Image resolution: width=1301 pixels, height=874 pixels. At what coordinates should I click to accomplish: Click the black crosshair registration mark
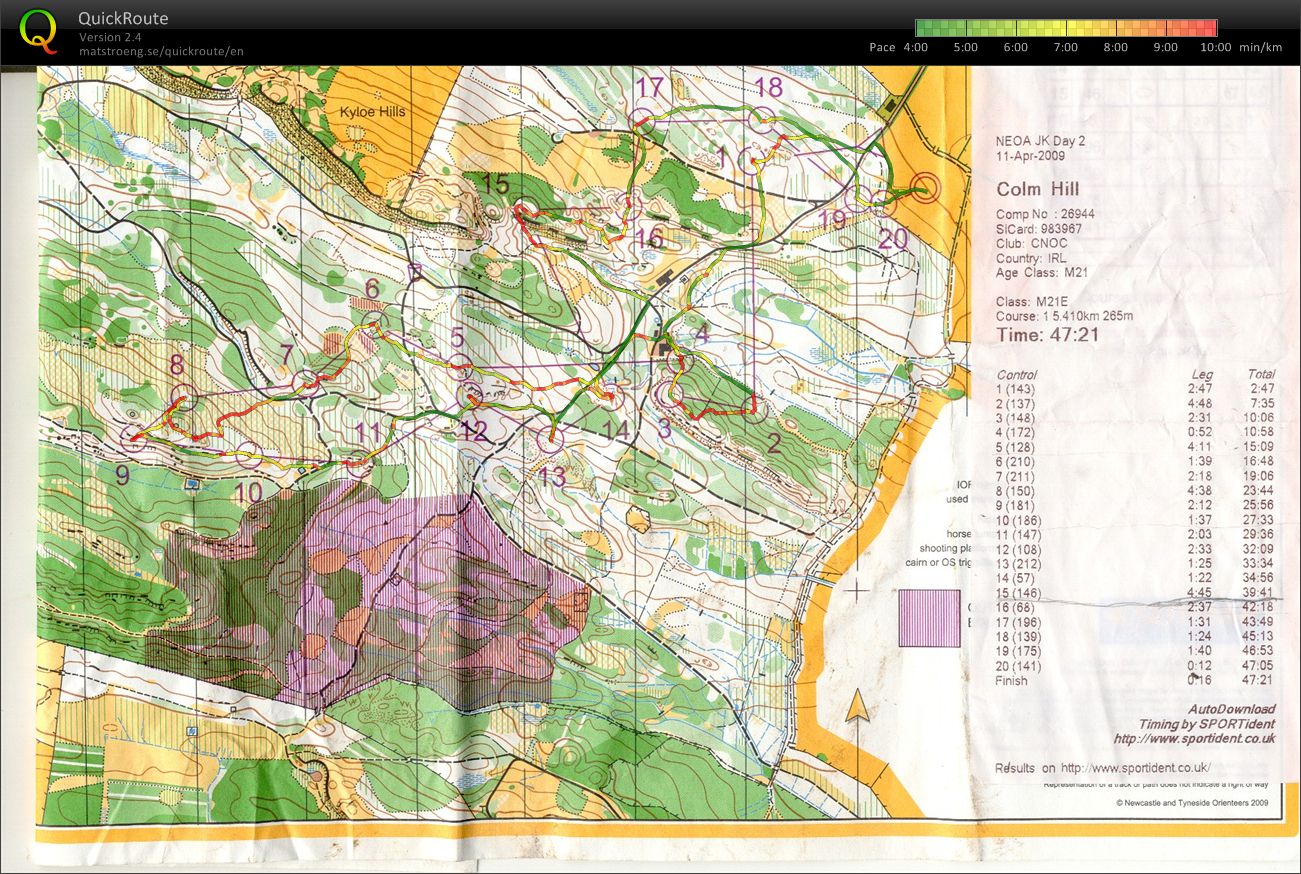coord(856,590)
